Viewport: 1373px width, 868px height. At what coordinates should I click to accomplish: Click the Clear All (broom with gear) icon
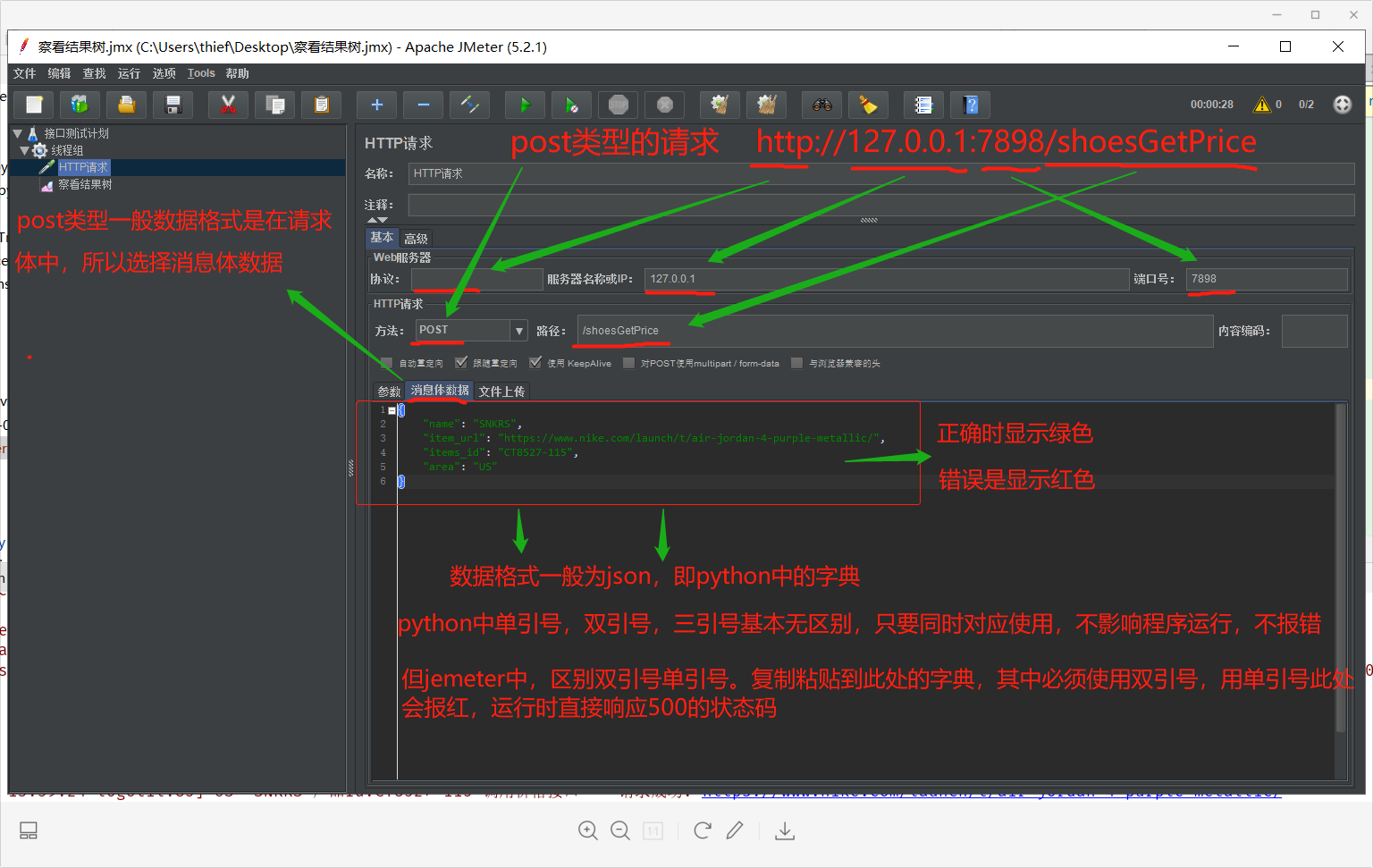[x=766, y=105]
